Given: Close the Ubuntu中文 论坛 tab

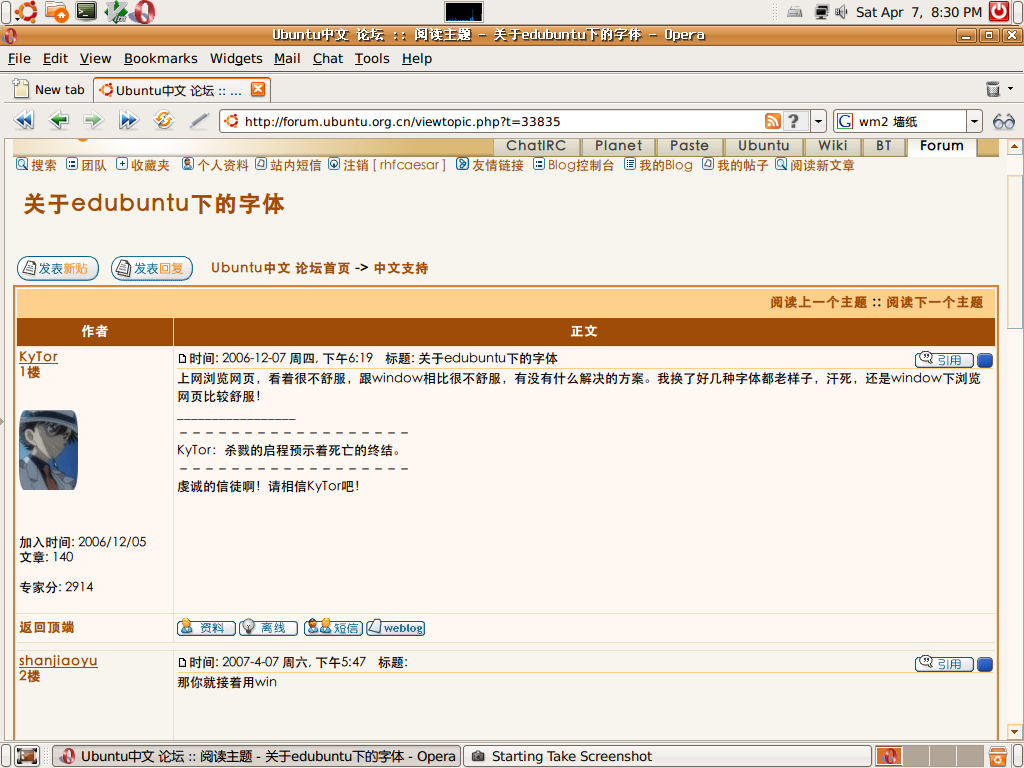Looking at the screenshot, I should coord(258,89).
